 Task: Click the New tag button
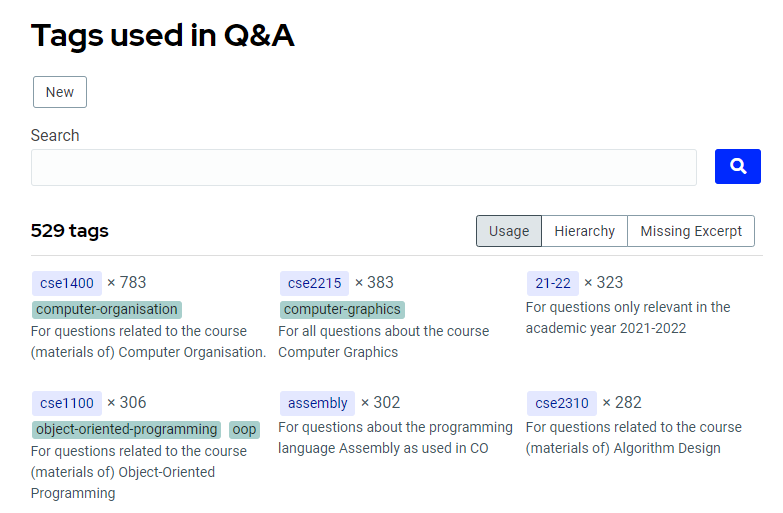(60, 92)
